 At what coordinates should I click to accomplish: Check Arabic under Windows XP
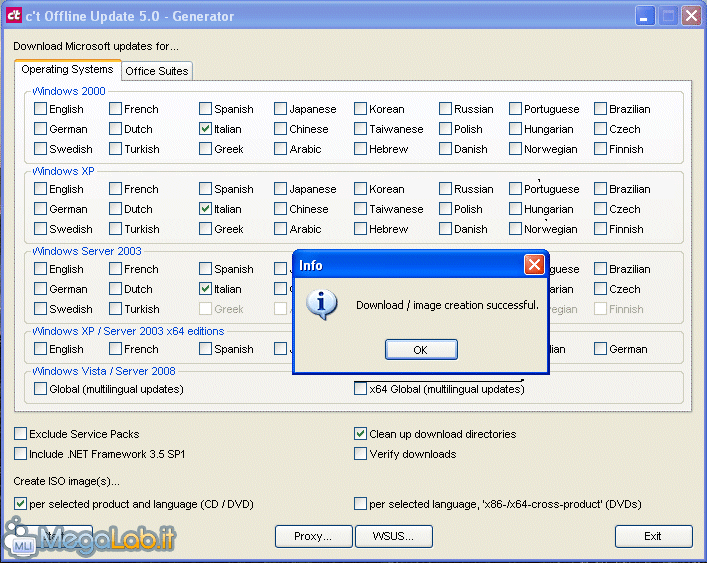(x=280, y=229)
